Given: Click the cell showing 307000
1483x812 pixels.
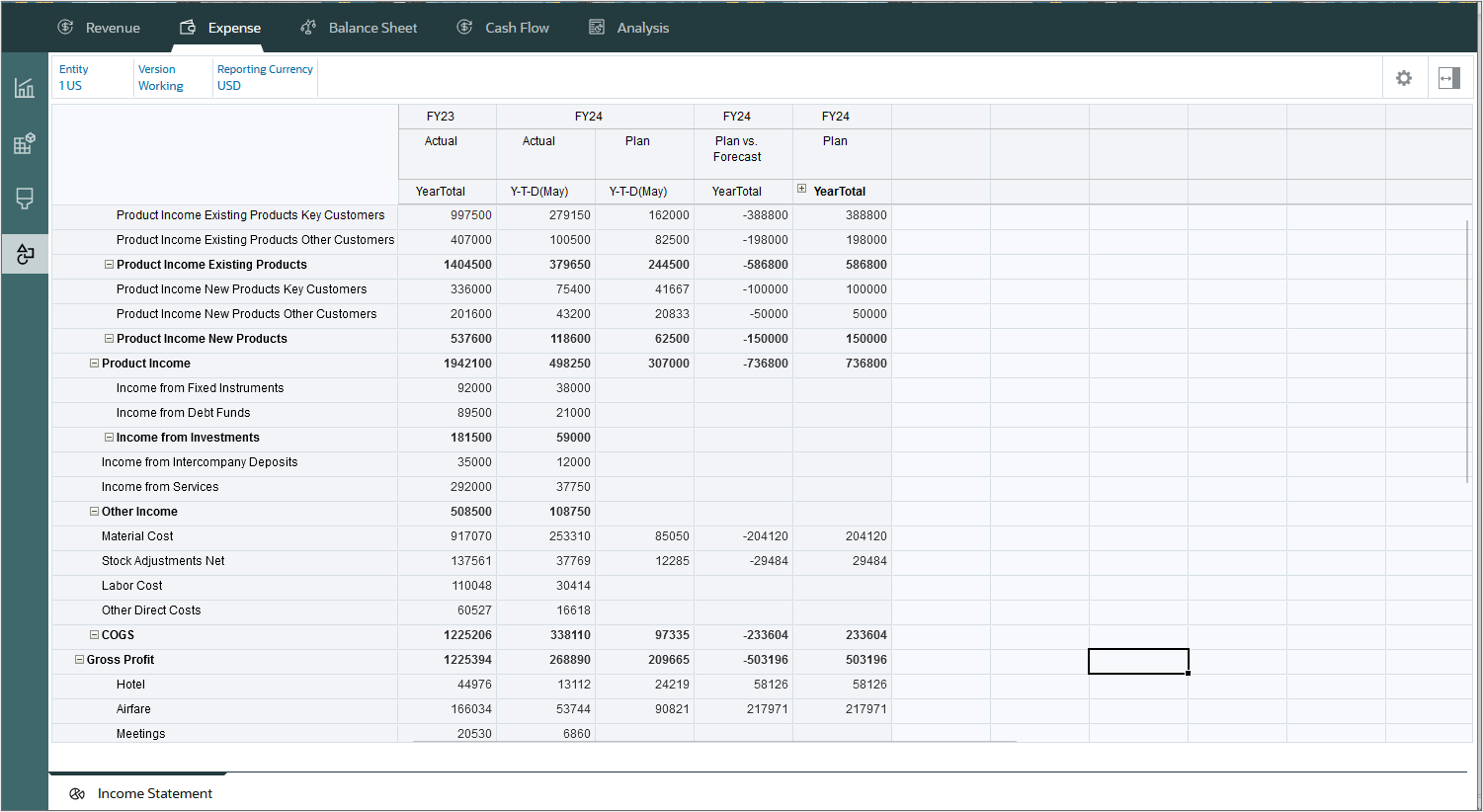Looking at the screenshot, I should coord(644,364).
